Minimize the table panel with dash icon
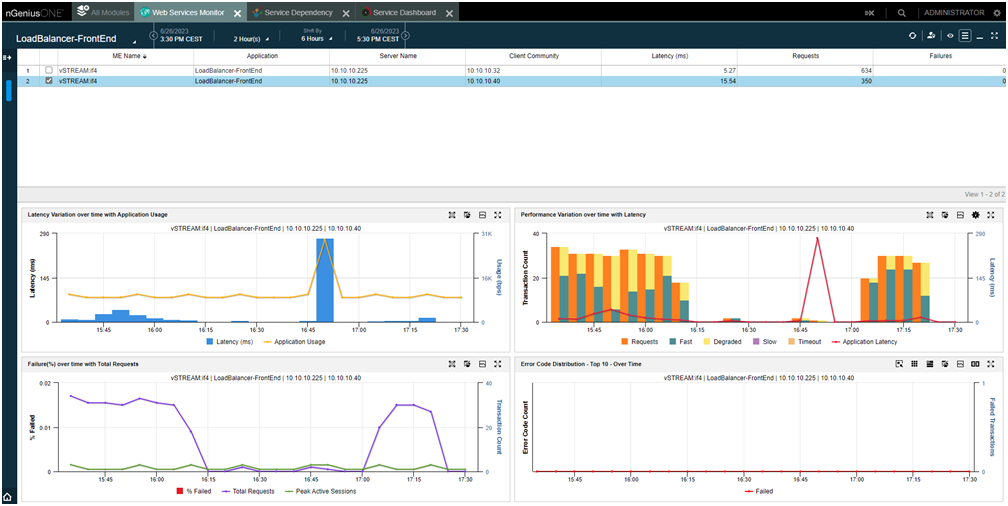1008x506 pixels. tap(980, 37)
